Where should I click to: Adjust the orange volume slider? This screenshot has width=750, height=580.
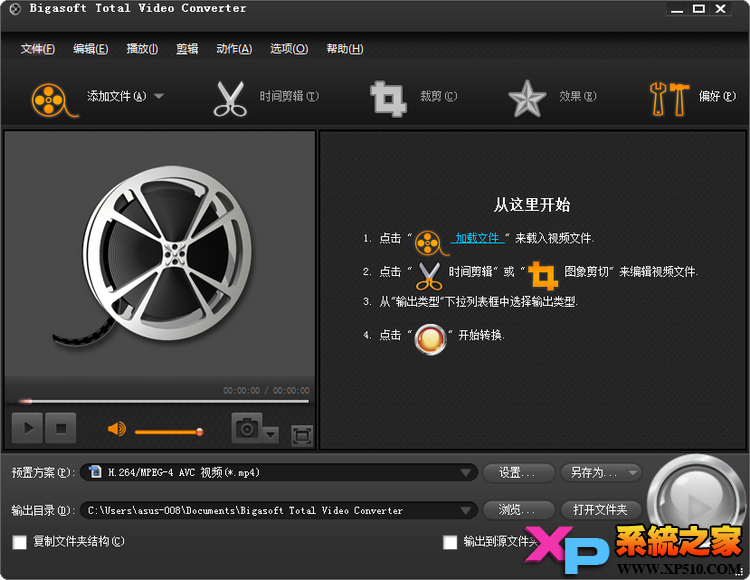[169, 432]
